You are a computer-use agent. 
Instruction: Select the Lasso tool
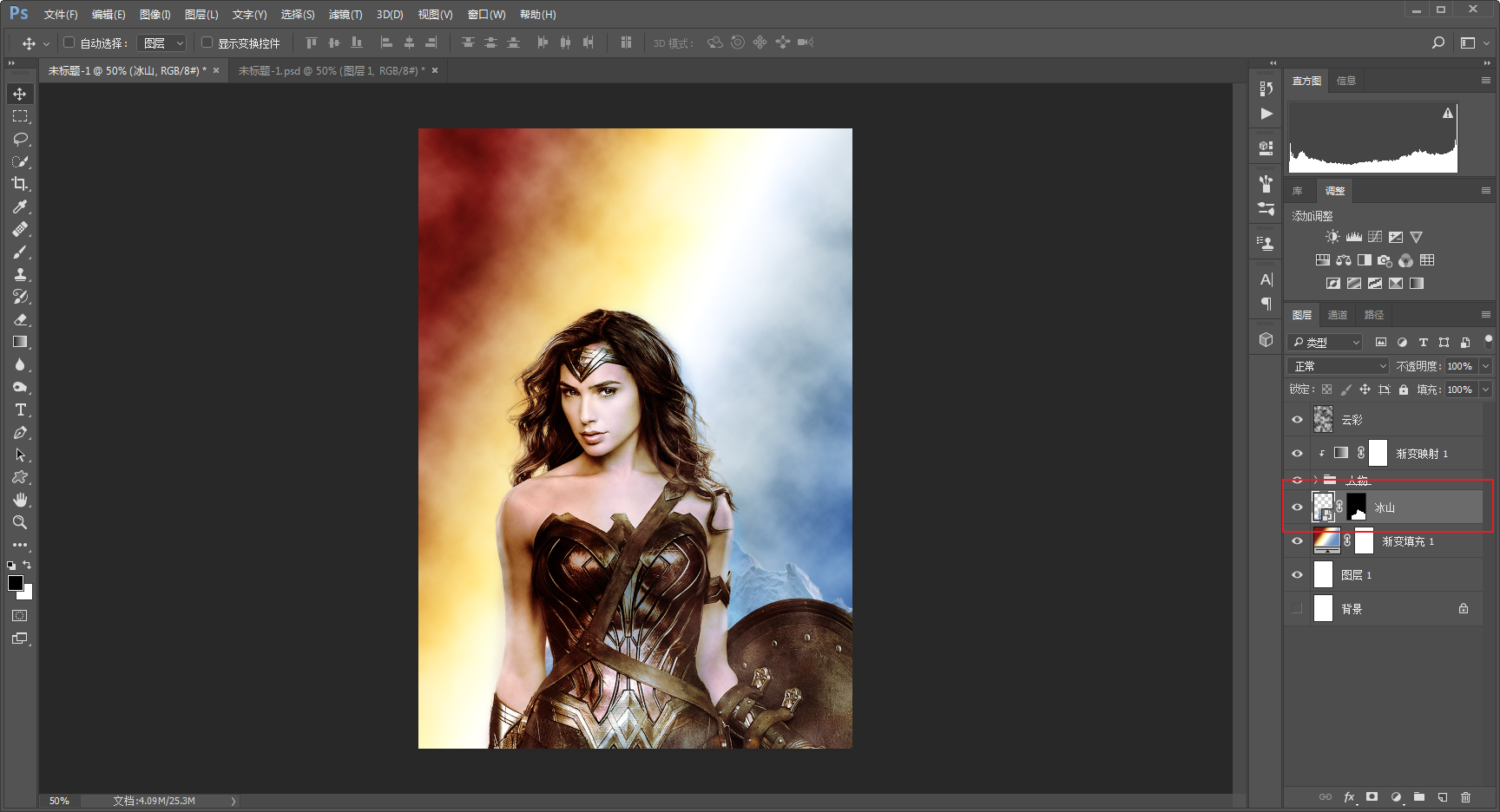click(20, 139)
